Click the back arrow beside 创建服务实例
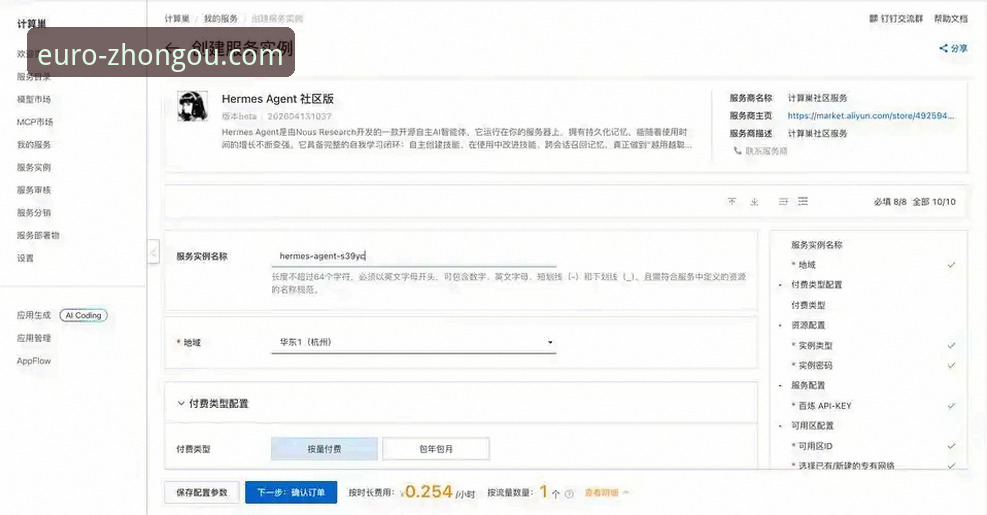Screen dimensions: 987x515 172,48
